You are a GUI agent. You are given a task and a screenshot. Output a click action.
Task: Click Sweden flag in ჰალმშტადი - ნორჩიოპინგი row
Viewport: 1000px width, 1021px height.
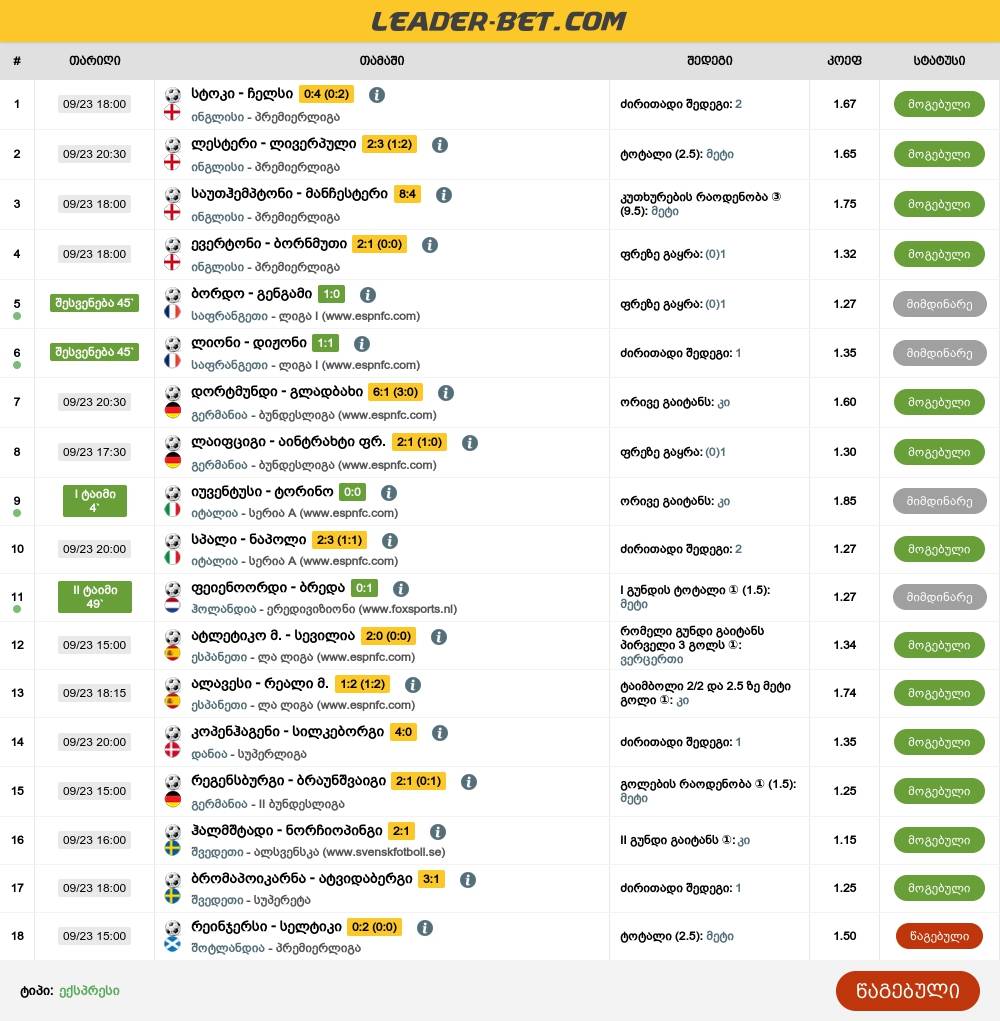pyautogui.click(x=172, y=848)
